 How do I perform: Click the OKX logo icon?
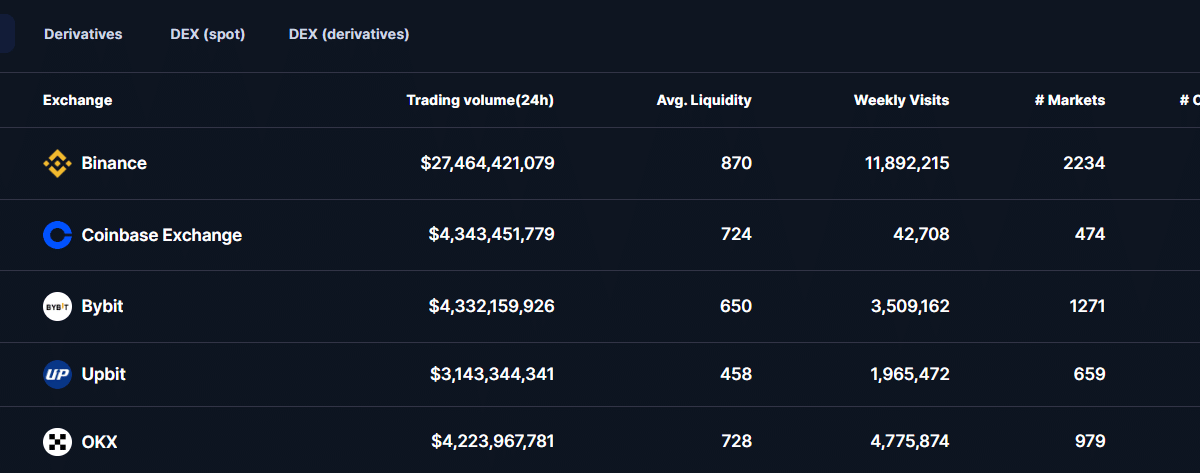pos(57,441)
